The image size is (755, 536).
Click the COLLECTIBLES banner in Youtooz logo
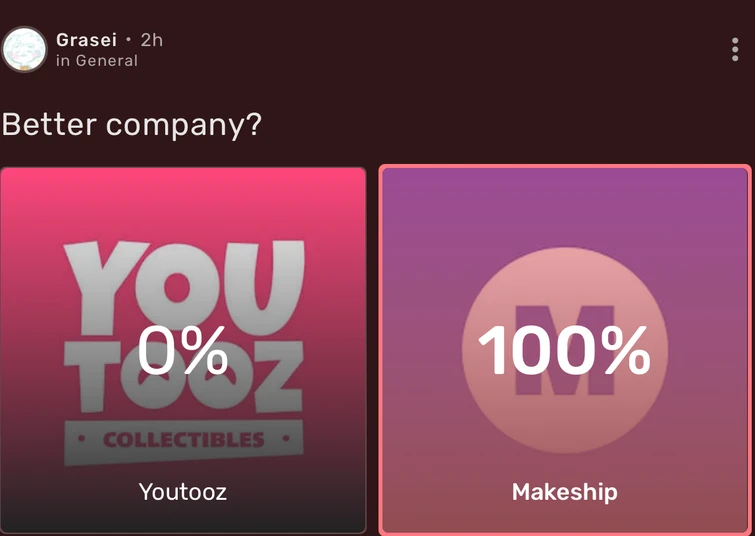(x=183, y=440)
